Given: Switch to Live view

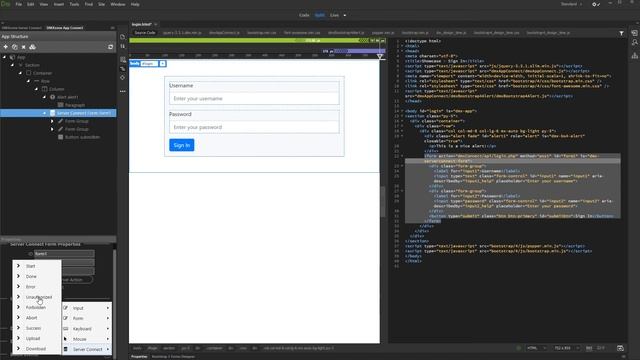Looking at the screenshot, I should pos(334,15).
